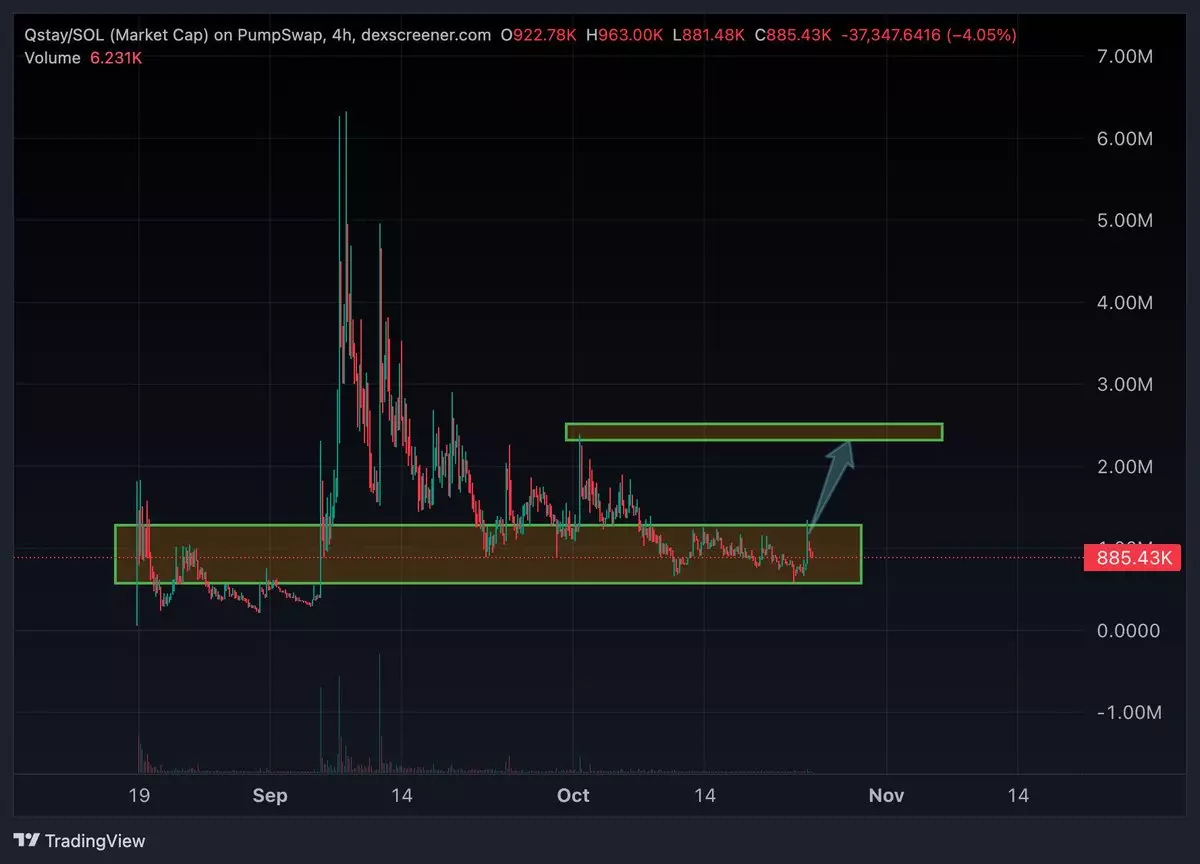This screenshot has width=1200, height=864.
Task: Select the large orange support zone box
Action: tap(487, 555)
